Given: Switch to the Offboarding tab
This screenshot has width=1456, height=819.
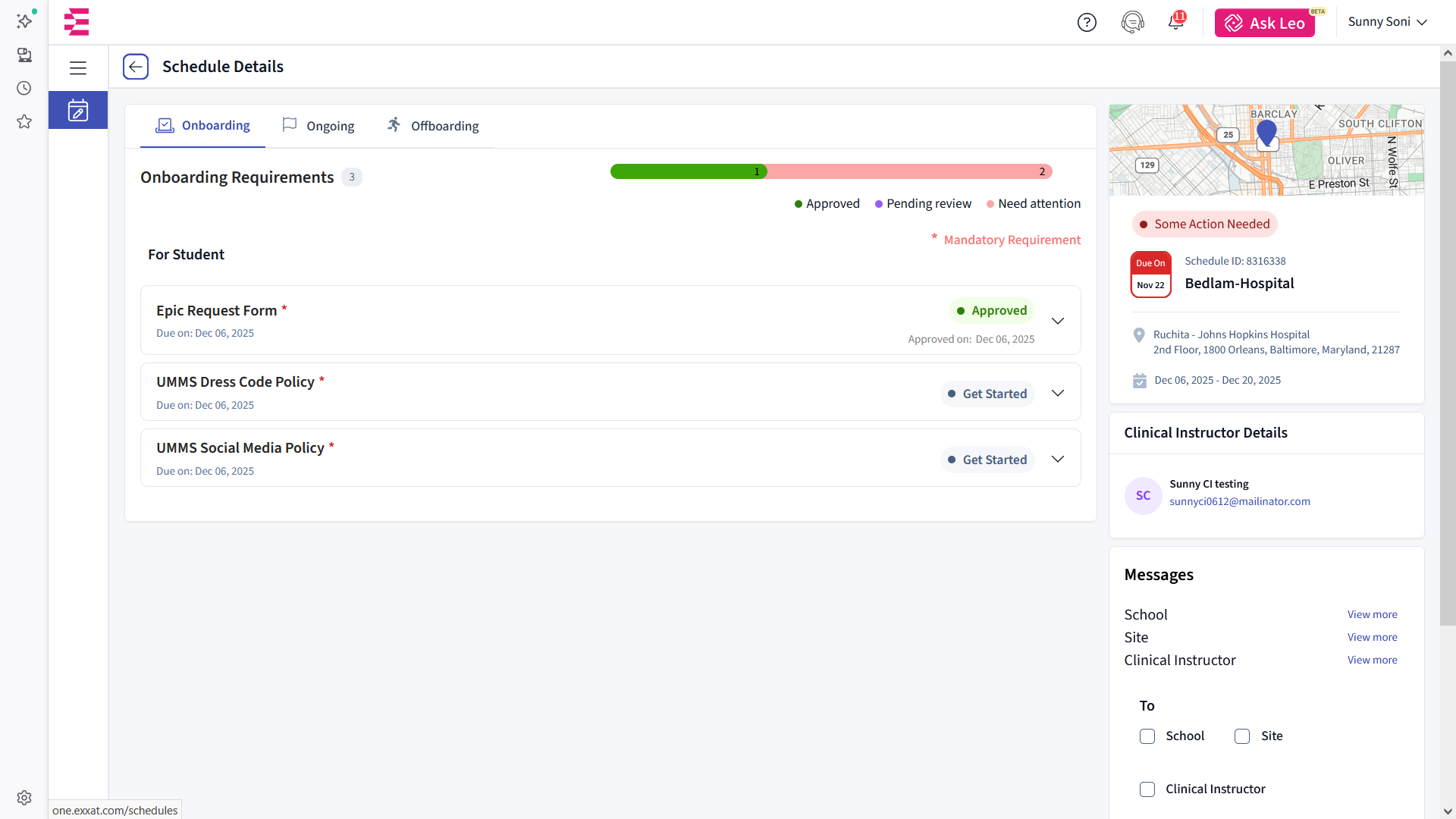Looking at the screenshot, I should [433, 126].
